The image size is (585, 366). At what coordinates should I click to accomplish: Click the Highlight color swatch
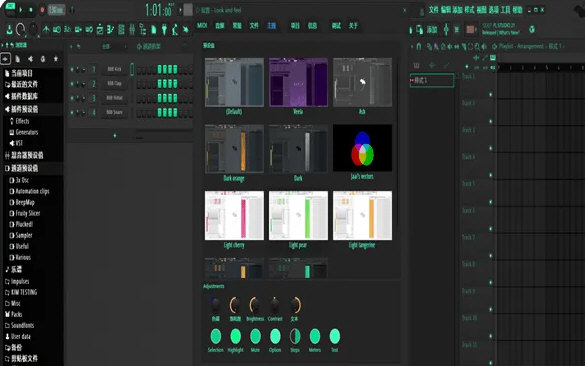235,336
